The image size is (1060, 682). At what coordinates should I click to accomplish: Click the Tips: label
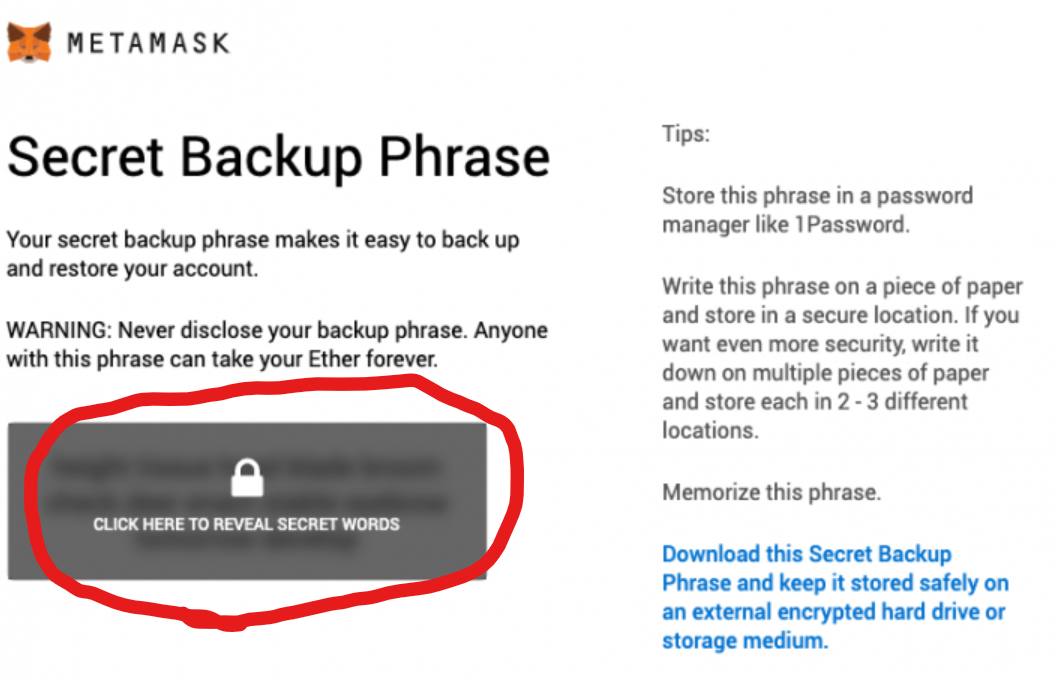[x=686, y=134]
